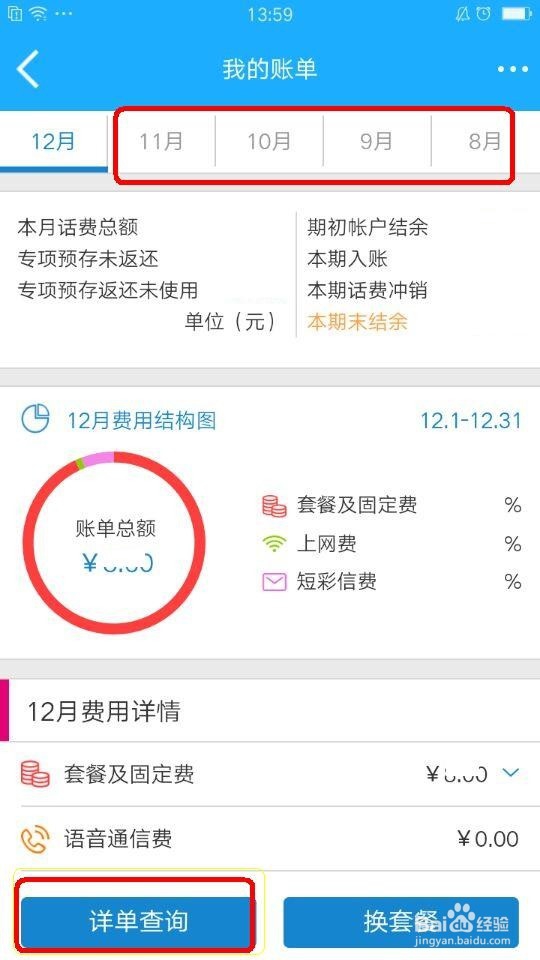
Task: Tap the 详单查询 button
Action: click(x=138, y=922)
